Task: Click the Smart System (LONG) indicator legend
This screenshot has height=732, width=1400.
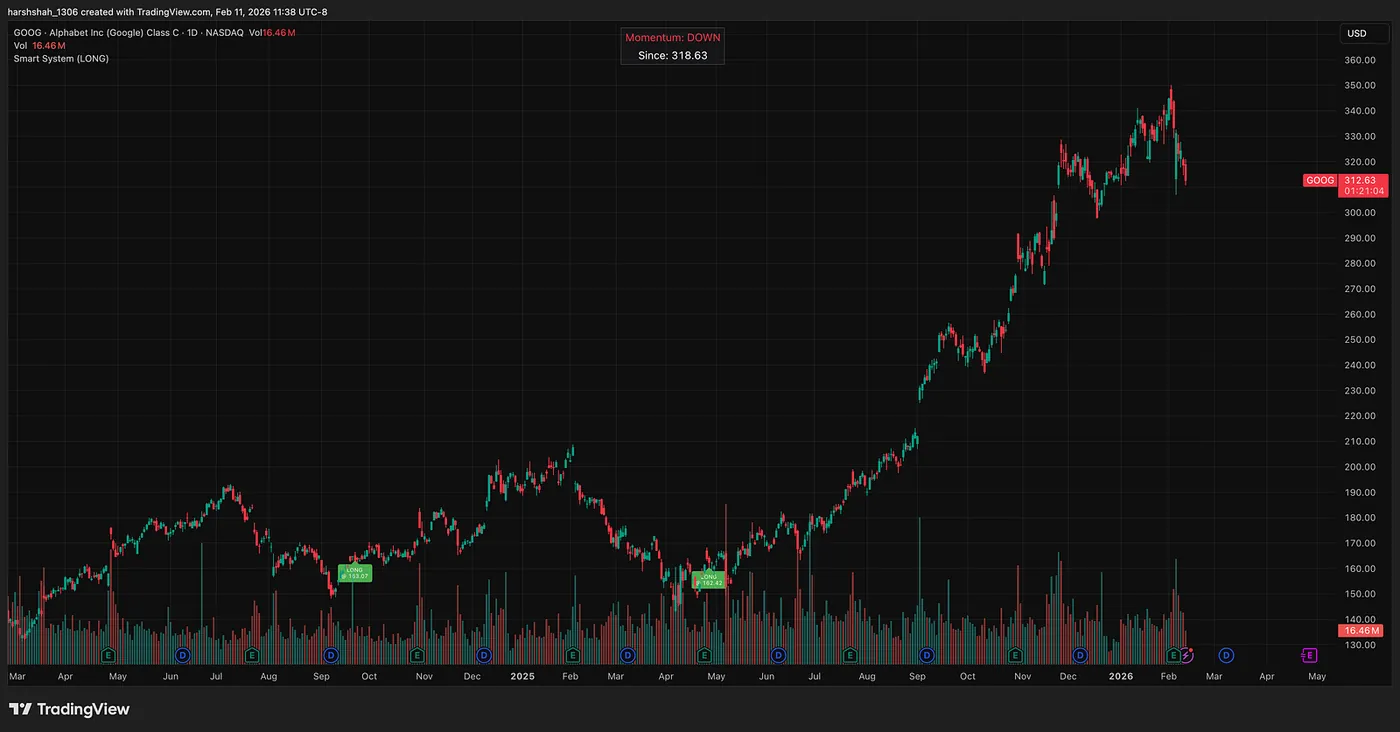Action: pyautogui.click(x=61, y=59)
